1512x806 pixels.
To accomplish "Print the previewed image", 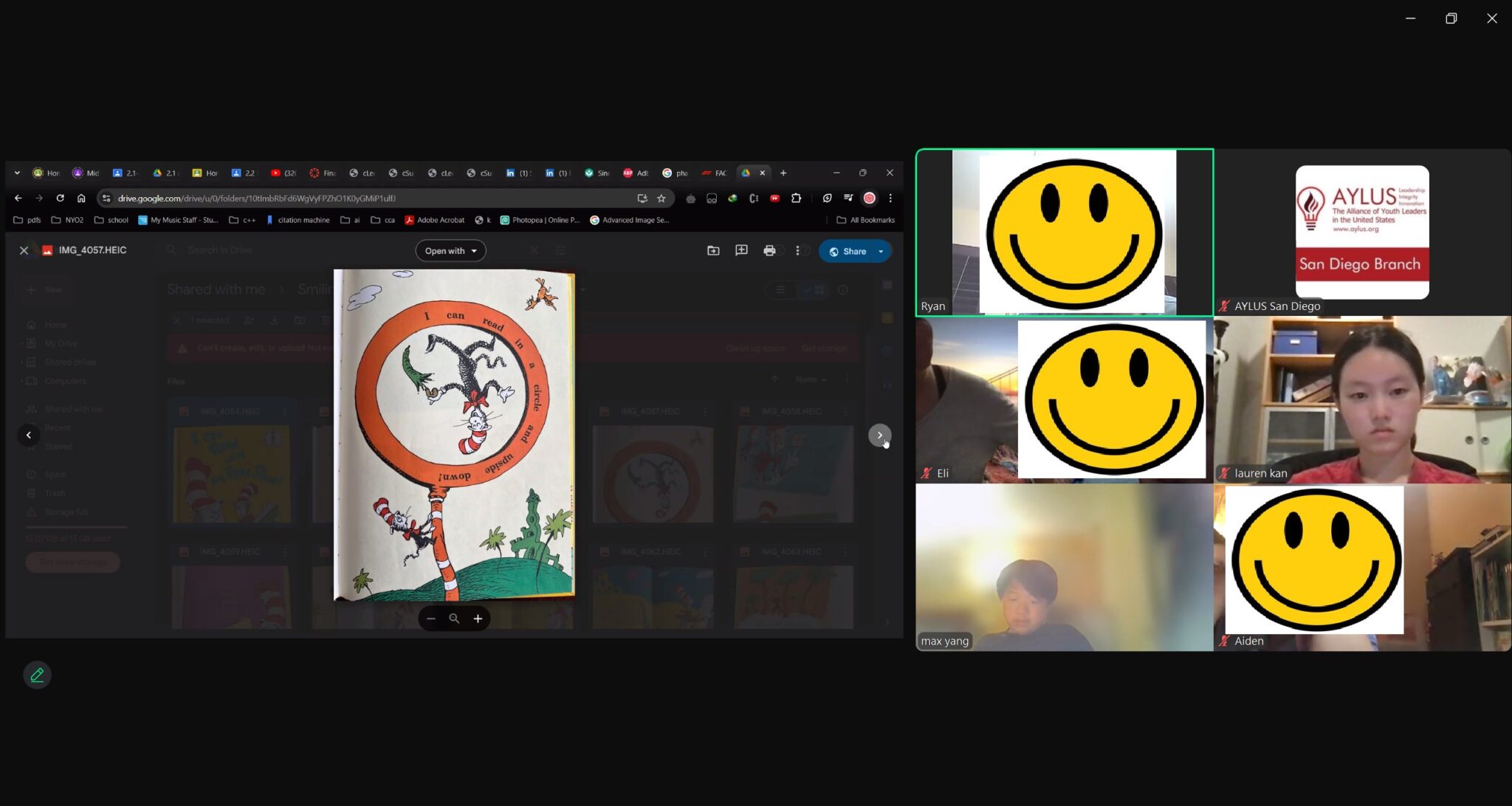I will tap(769, 251).
